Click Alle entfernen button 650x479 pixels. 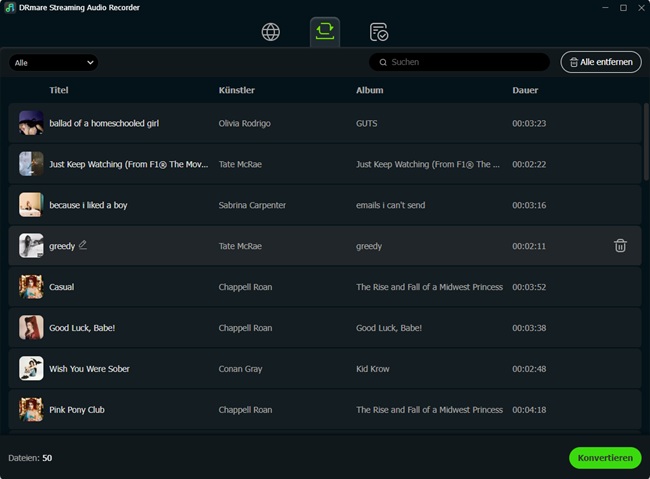click(x=601, y=62)
